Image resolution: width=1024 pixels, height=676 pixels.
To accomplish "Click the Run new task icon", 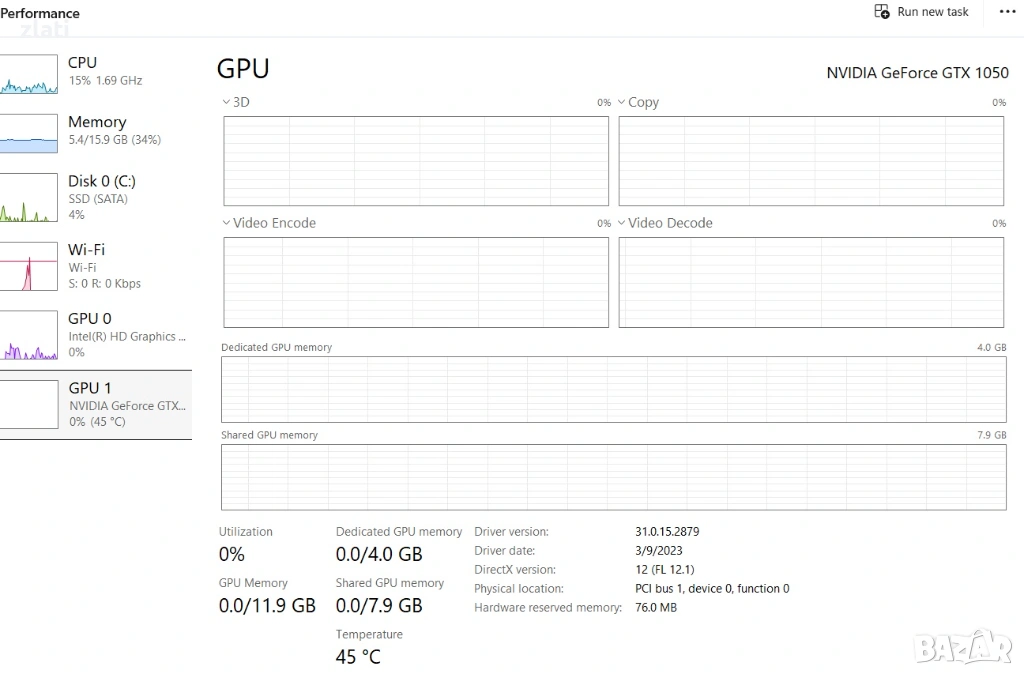I will click(x=882, y=12).
